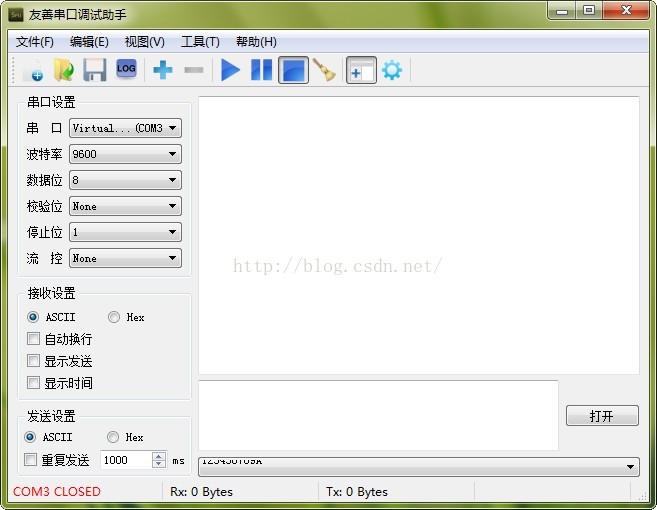Open settings with the gear icon
Screen dimensions: 657x510
tap(392, 70)
